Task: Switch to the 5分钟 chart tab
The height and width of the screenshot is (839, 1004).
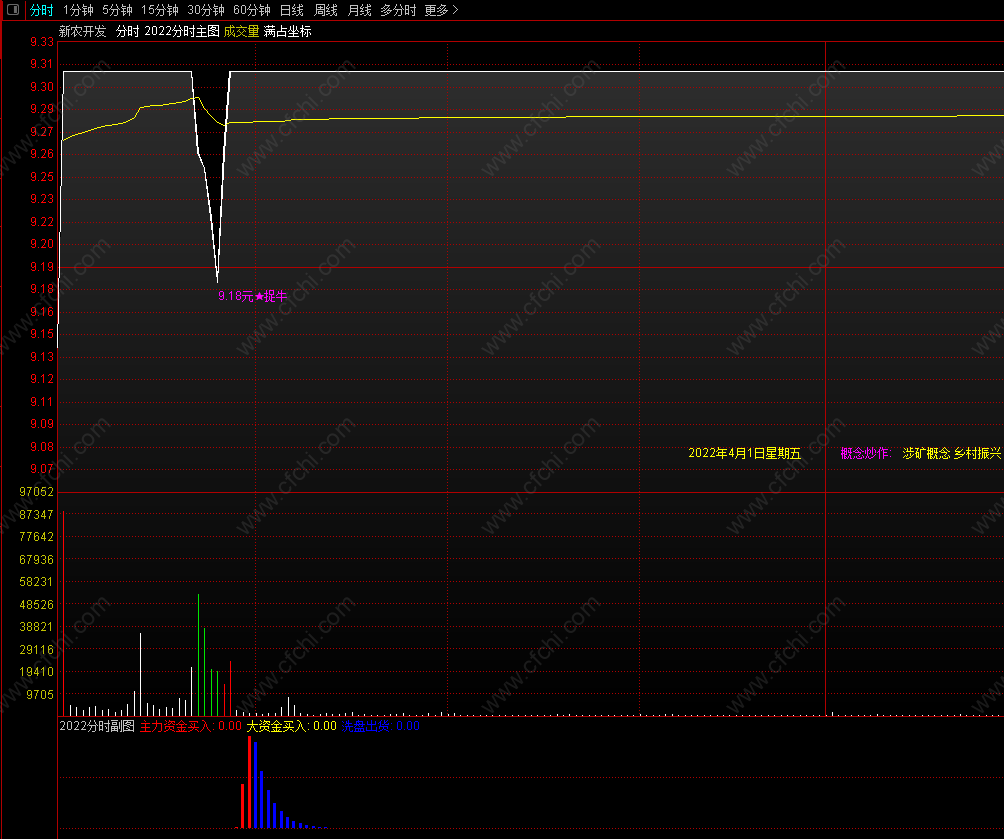Action: [117, 10]
